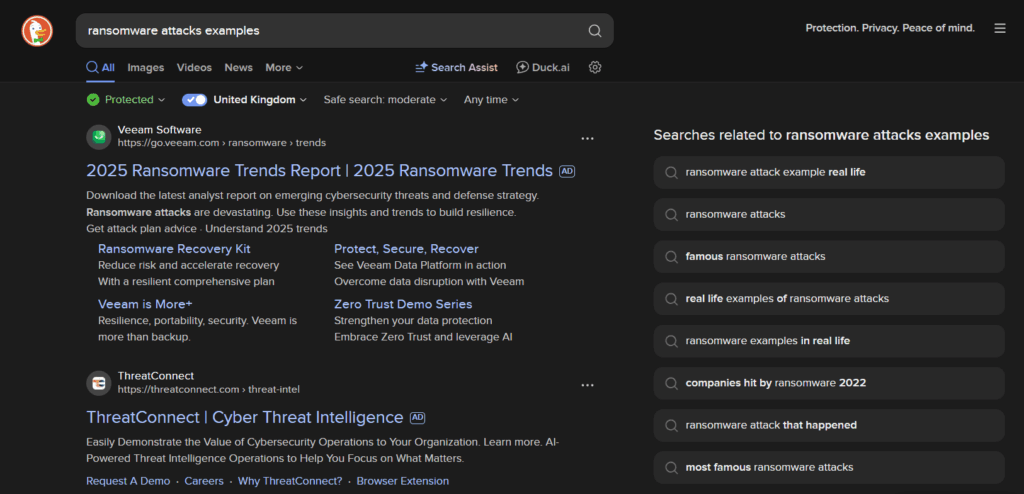1024x494 pixels.
Task: Click the Ransomware Recovery Kit sitelink
Action: point(174,249)
